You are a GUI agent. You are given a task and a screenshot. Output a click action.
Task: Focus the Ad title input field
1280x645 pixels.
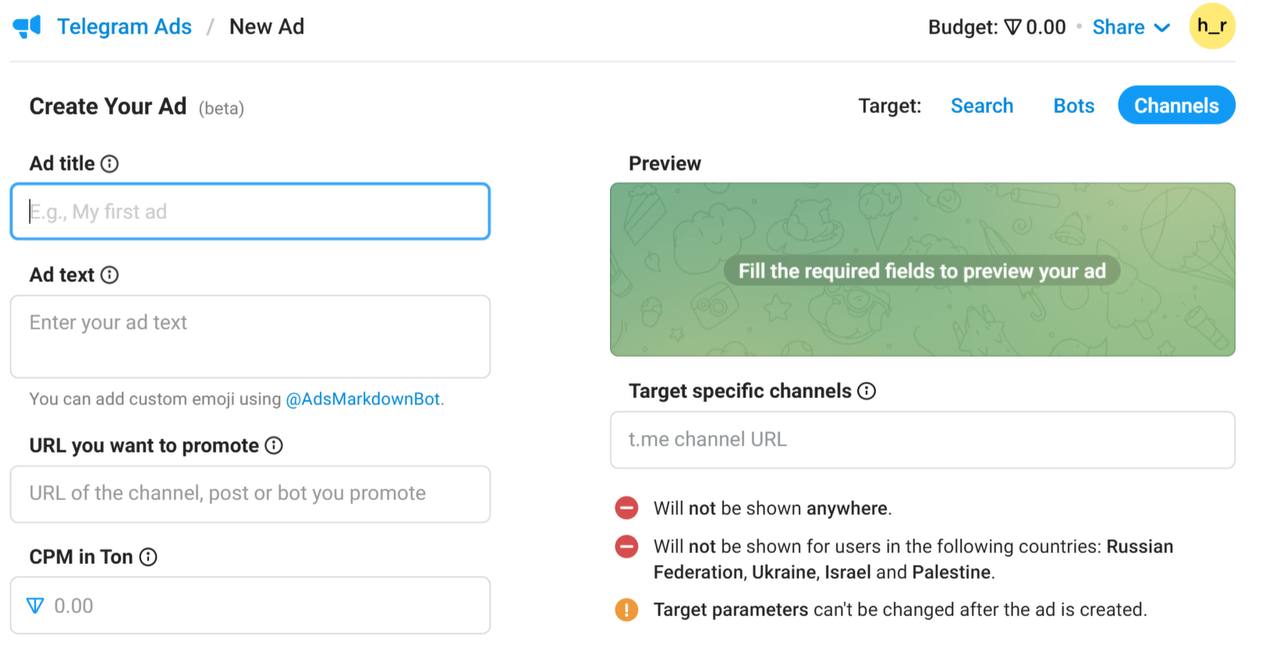(x=250, y=211)
